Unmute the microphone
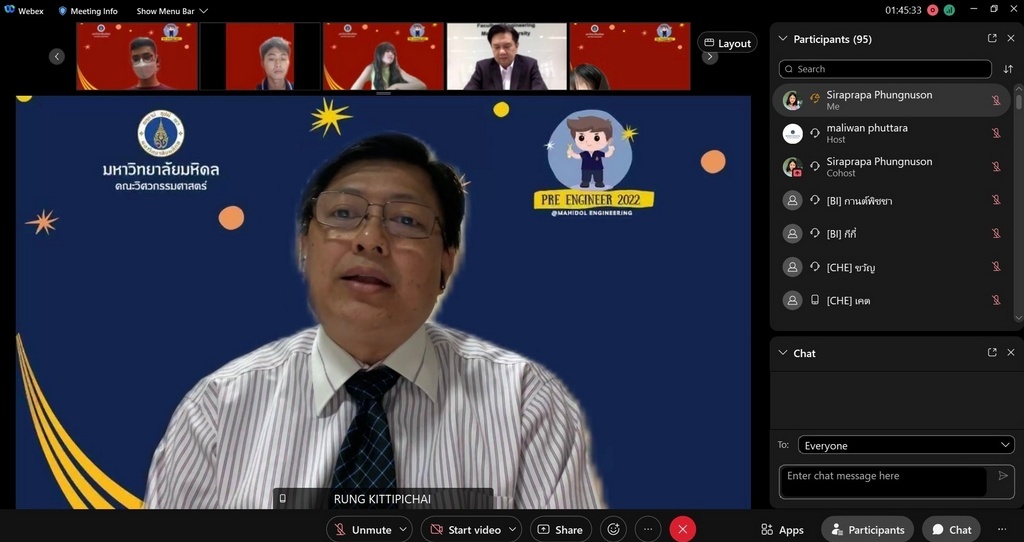 tap(361, 529)
